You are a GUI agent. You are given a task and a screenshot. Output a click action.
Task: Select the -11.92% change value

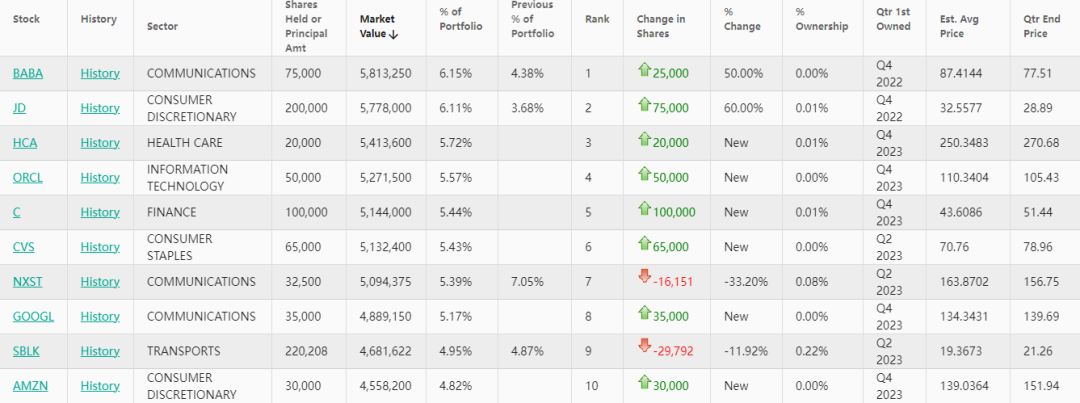pos(745,351)
